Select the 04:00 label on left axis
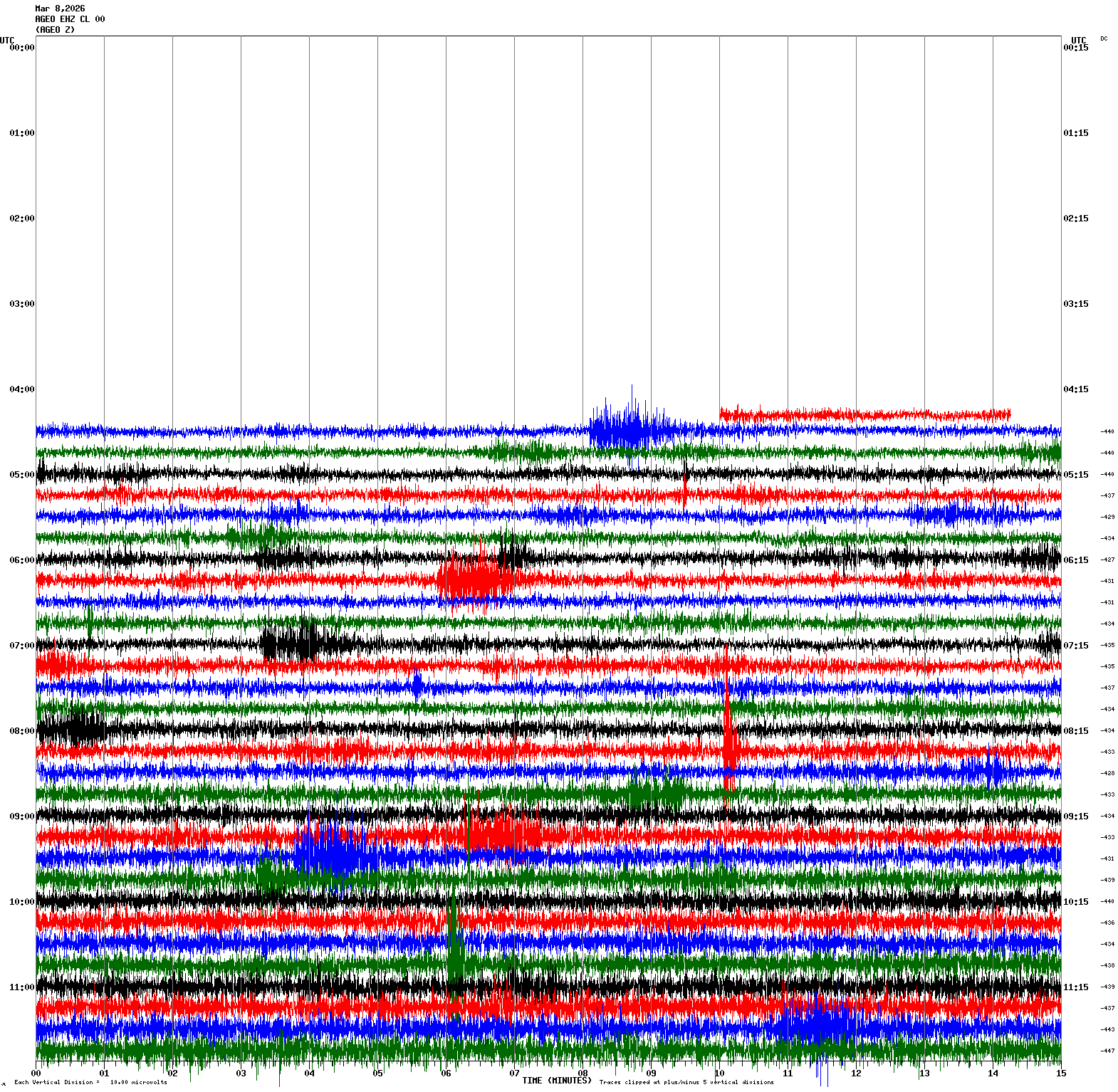This screenshot has width=1118, height=1092. [x=21, y=389]
